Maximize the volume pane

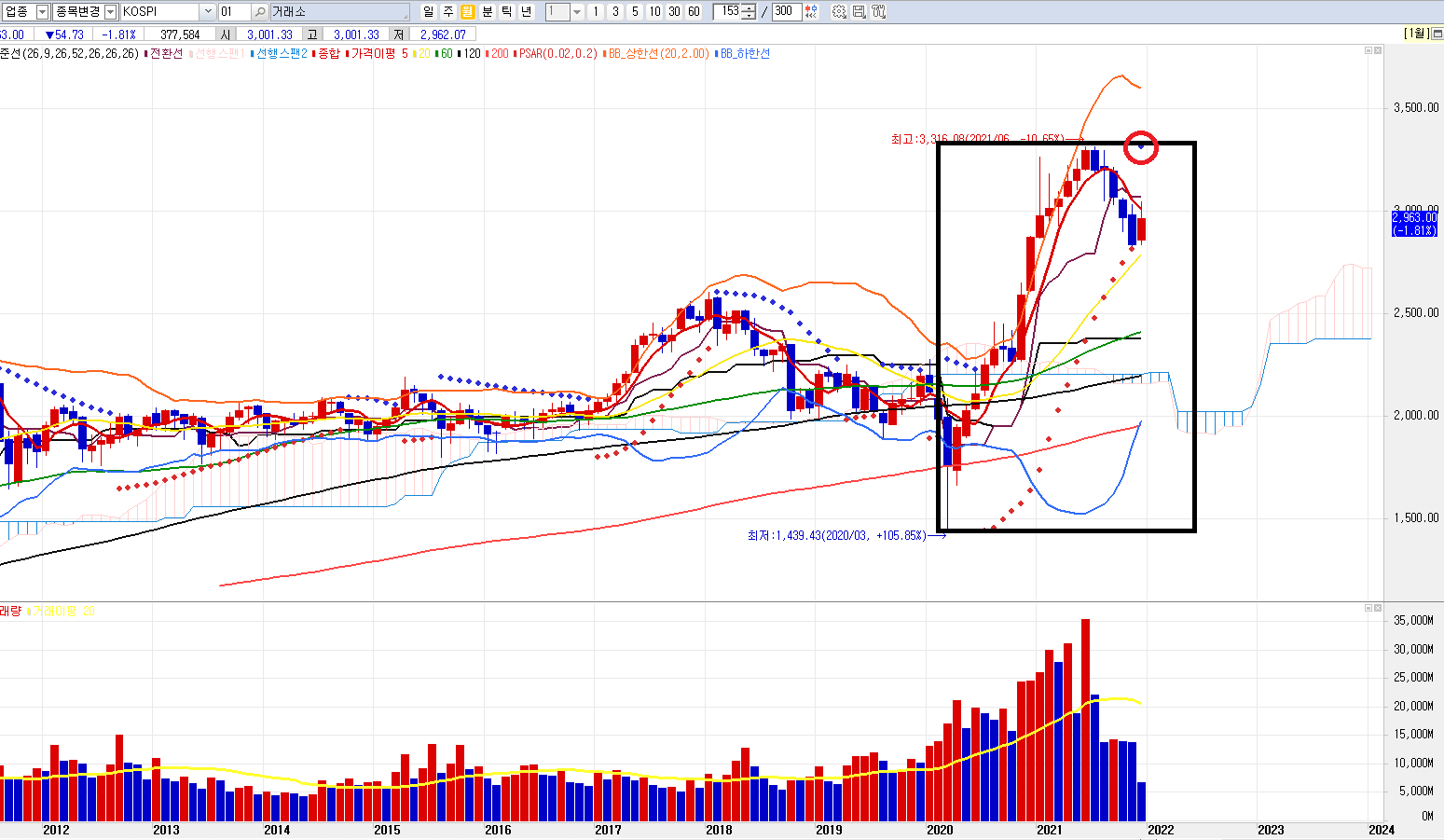(1368, 608)
